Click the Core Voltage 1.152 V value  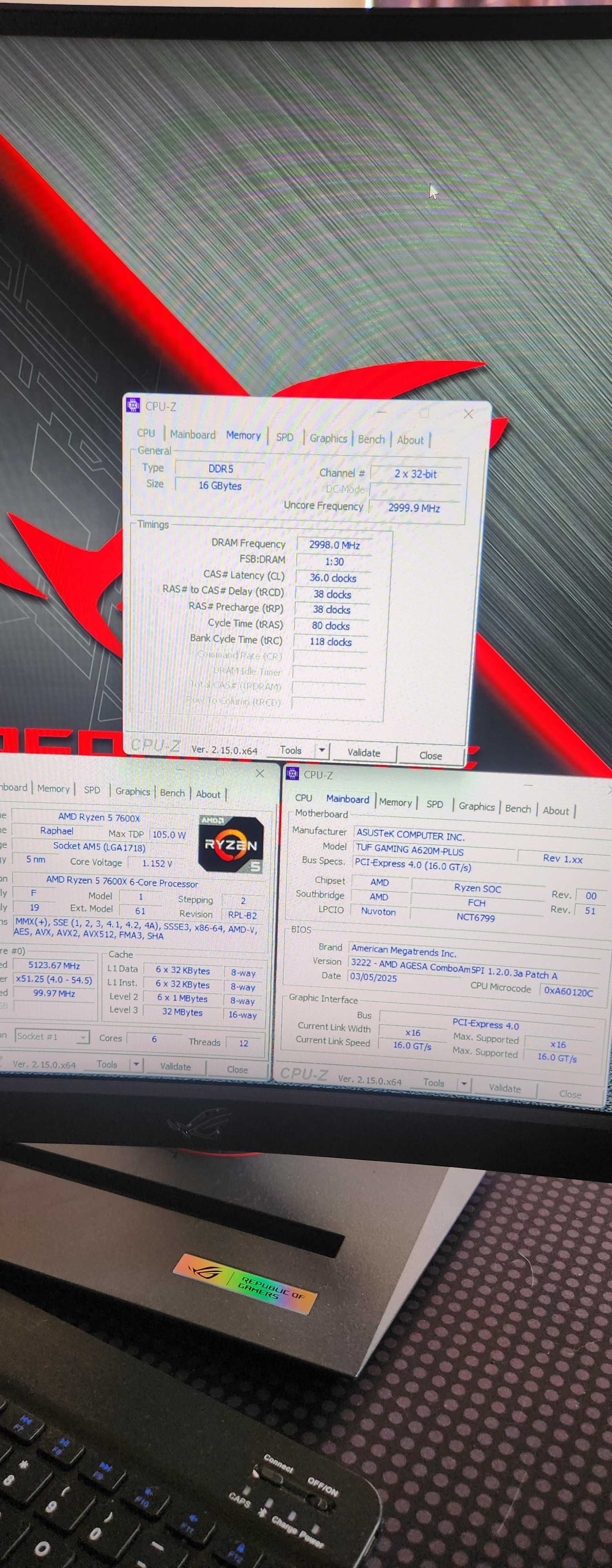tap(157, 863)
